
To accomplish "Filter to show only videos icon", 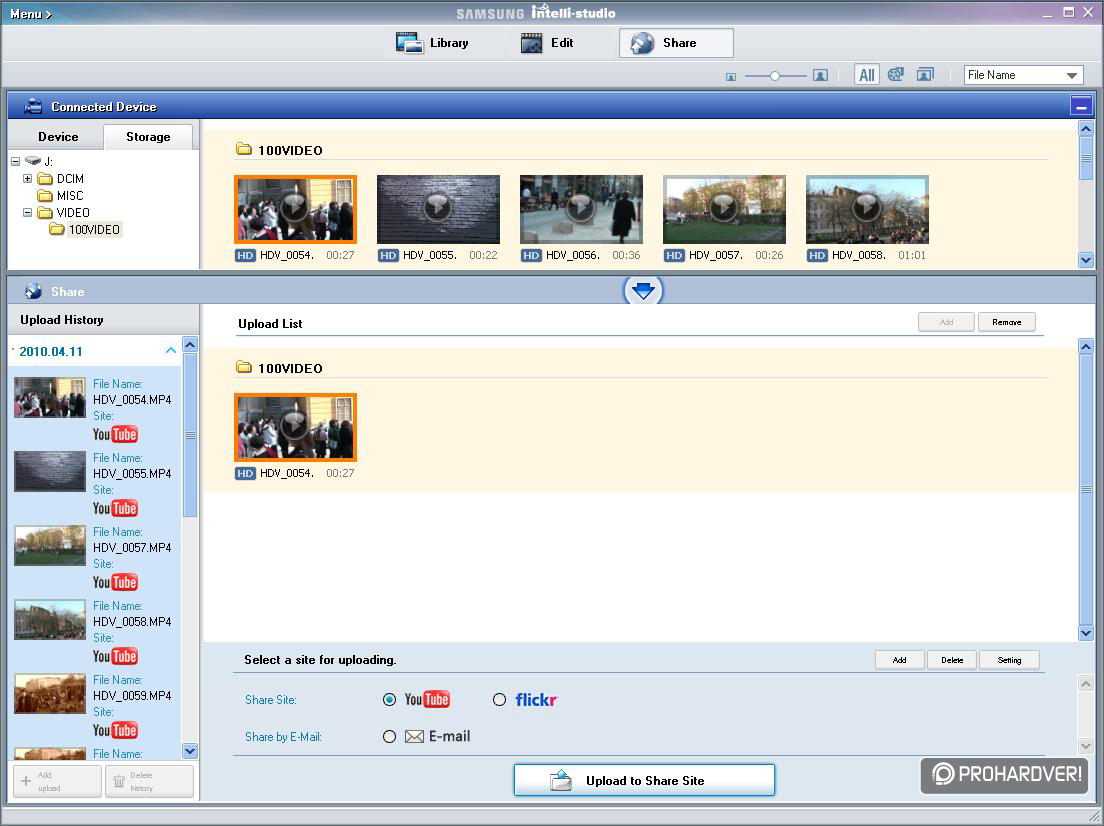I will tap(896, 74).
